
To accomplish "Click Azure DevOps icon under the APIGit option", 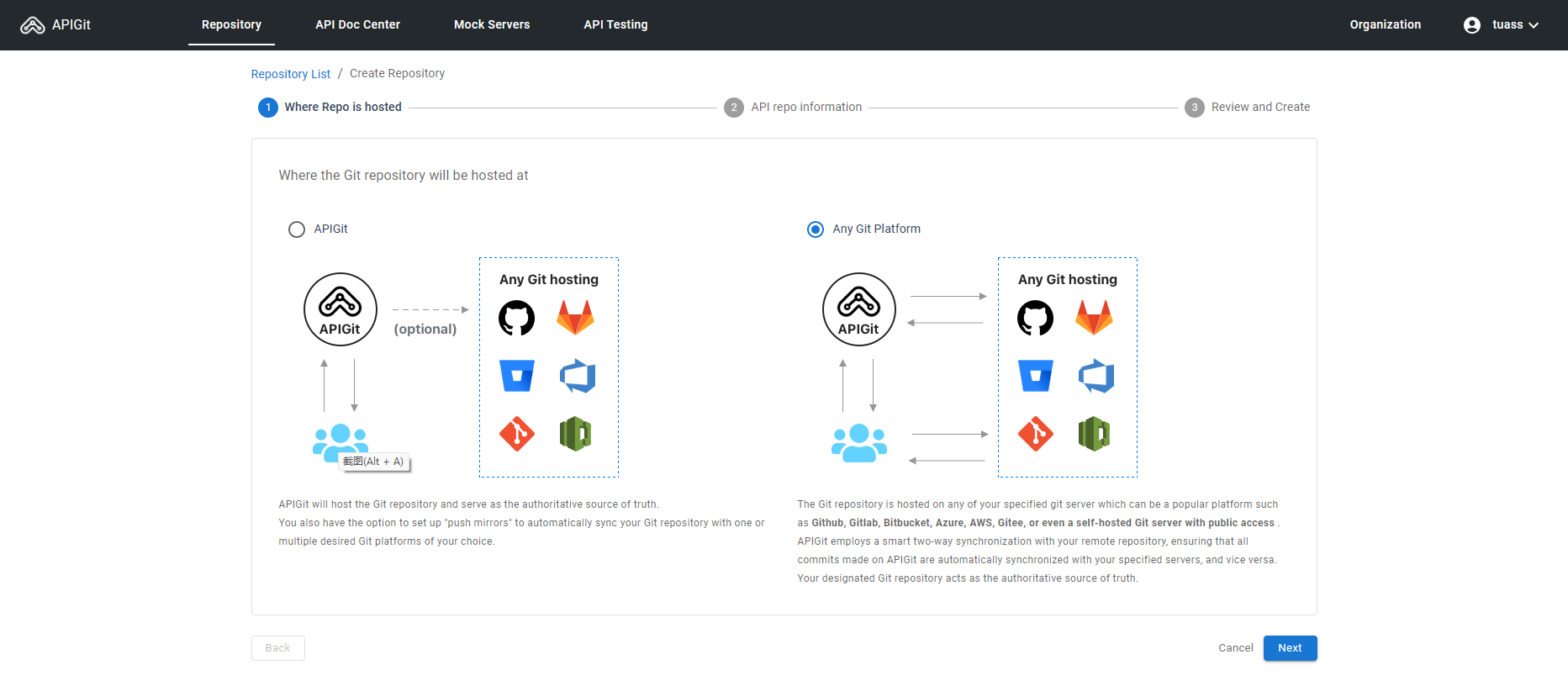I will [577, 376].
